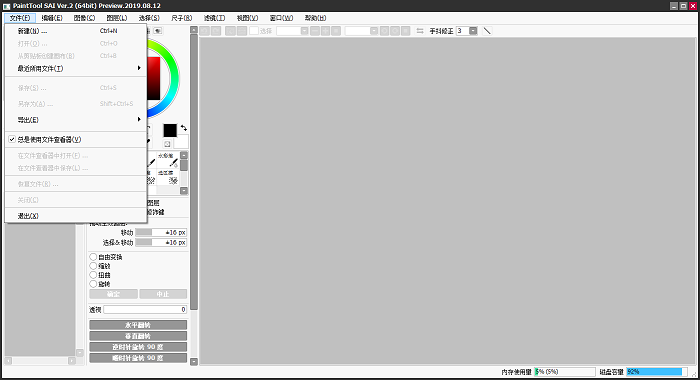700x380 pixels.
Task: Click the 垂直翻转 button
Action: pyautogui.click(x=138, y=336)
